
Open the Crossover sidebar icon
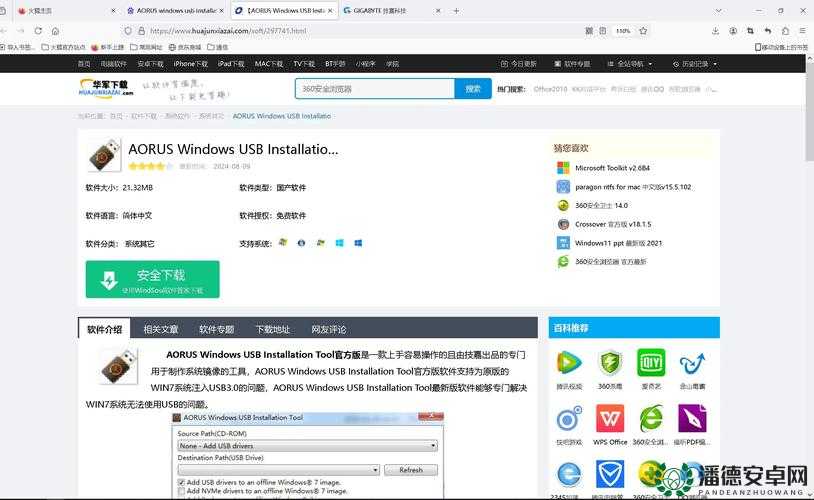pyautogui.click(x=563, y=224)
